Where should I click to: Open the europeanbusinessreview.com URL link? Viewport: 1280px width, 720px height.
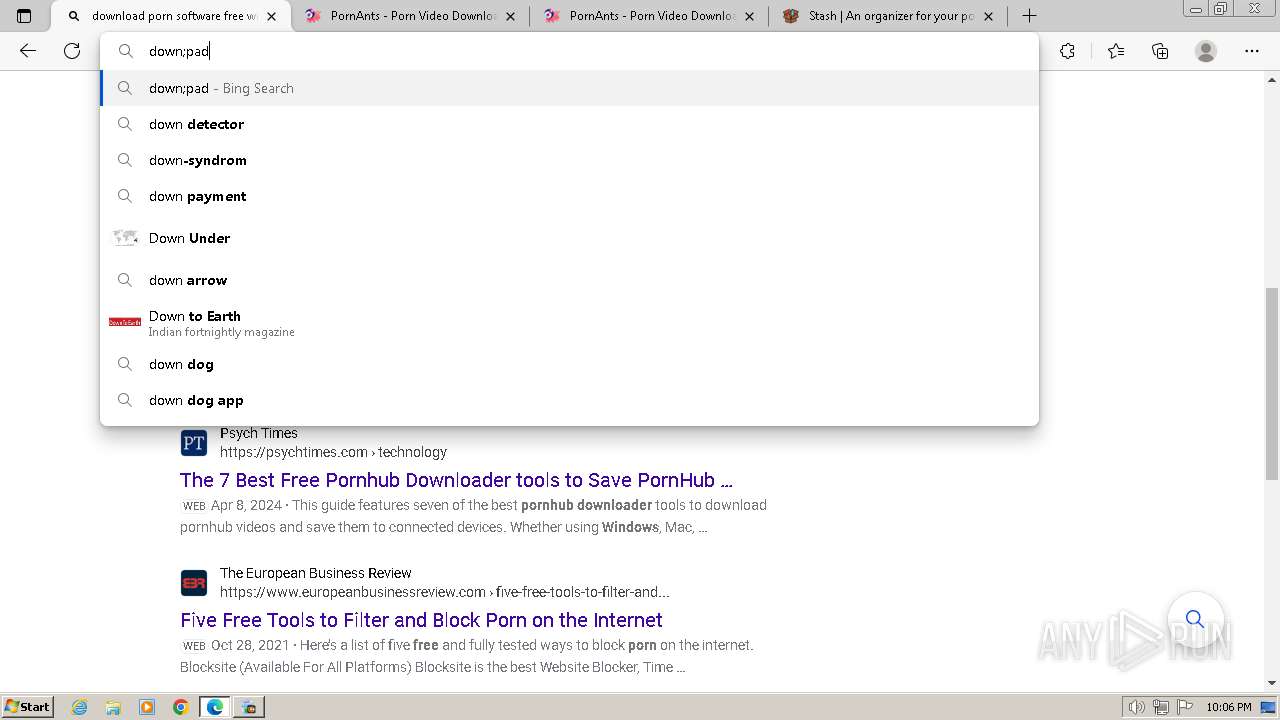445,592
